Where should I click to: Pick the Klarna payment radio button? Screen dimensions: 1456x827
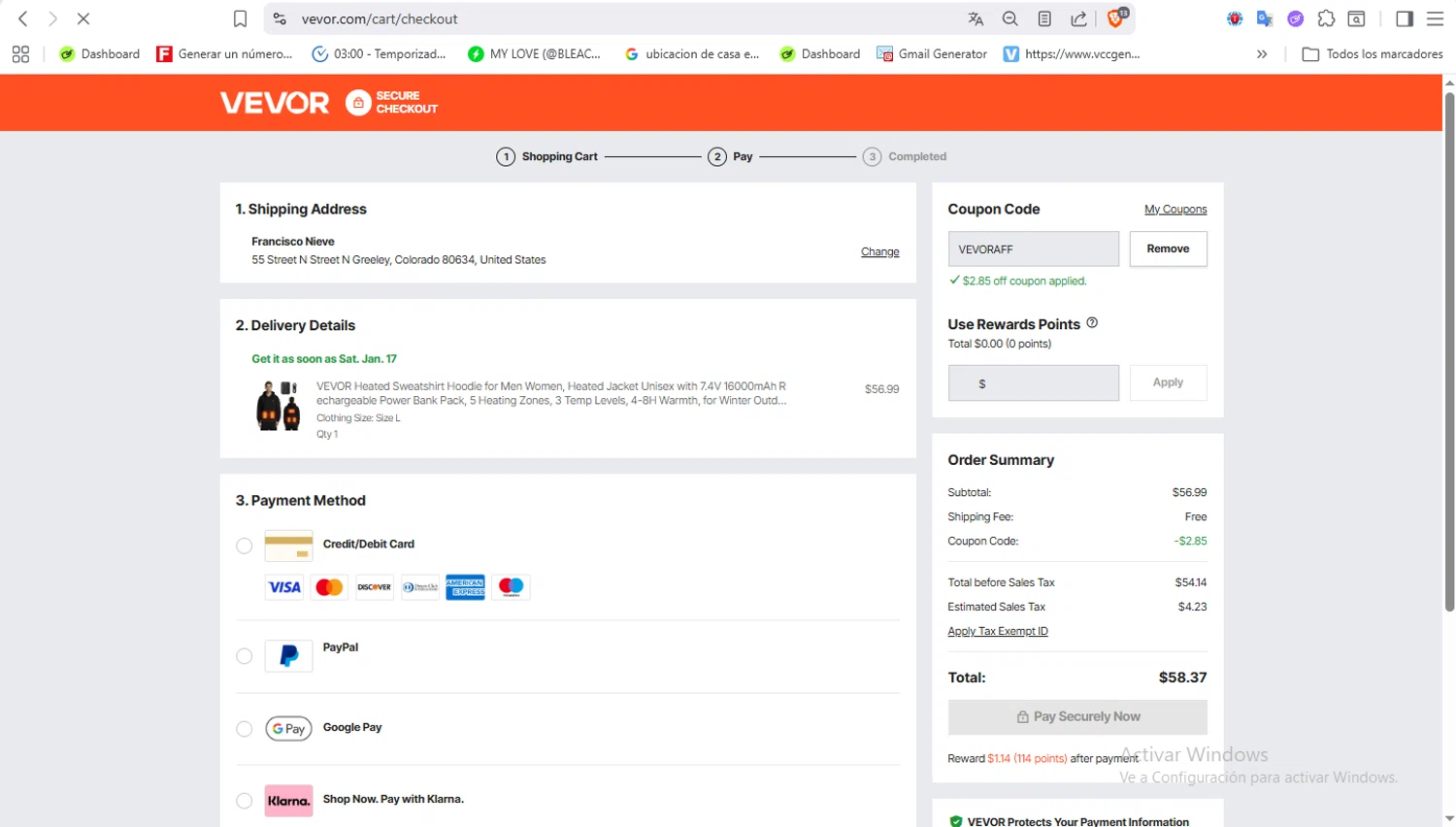coord(245,801)
